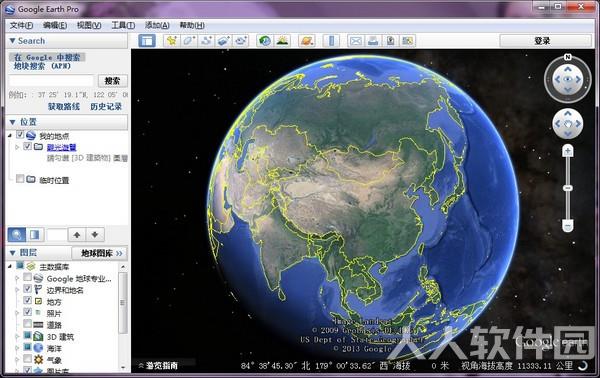600x378 pixels.
Task: Uncheck the 我的地点 checkbox
Action: coord(20,135)
